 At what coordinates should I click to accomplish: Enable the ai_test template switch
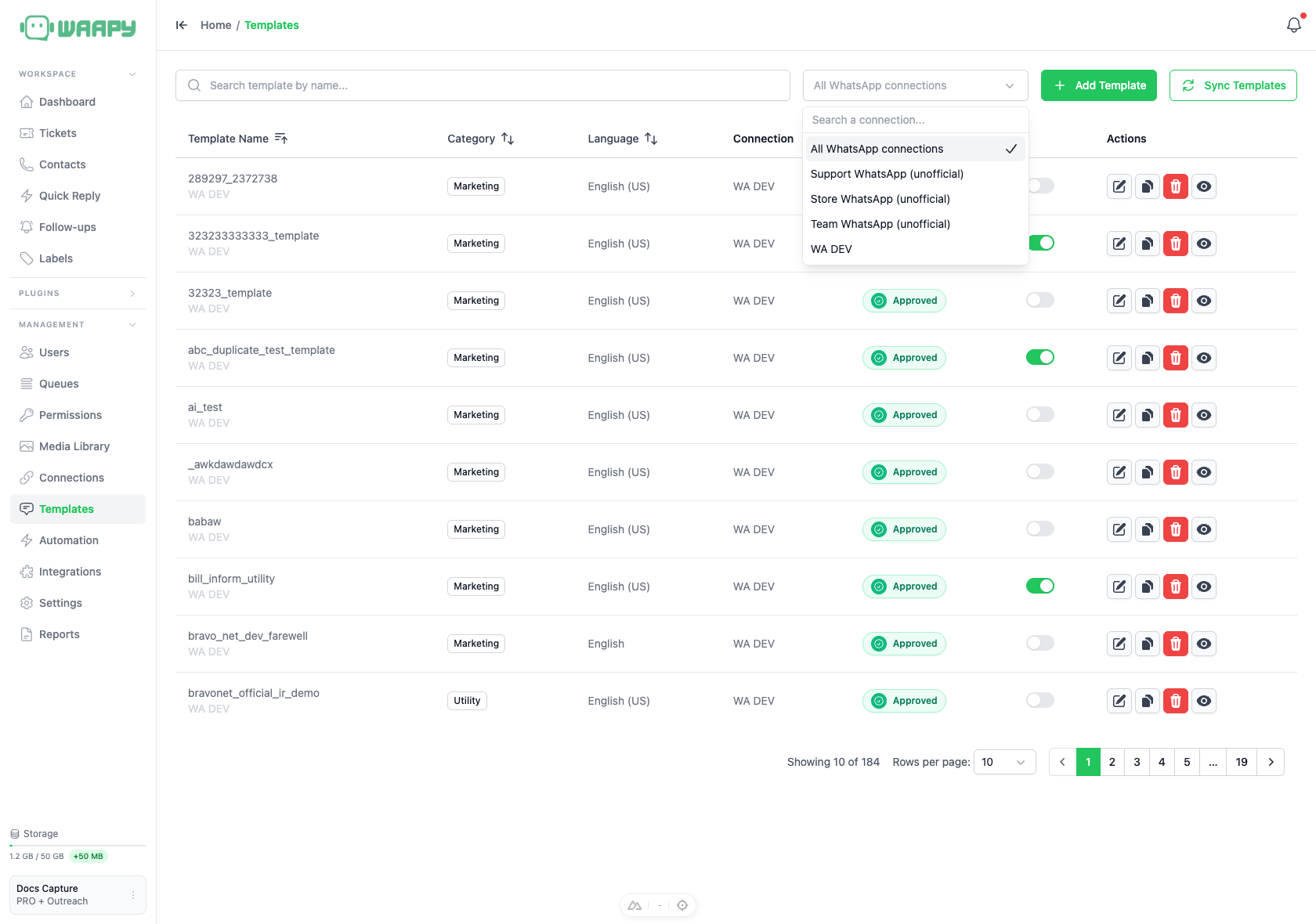click(x=1040, y=414)
